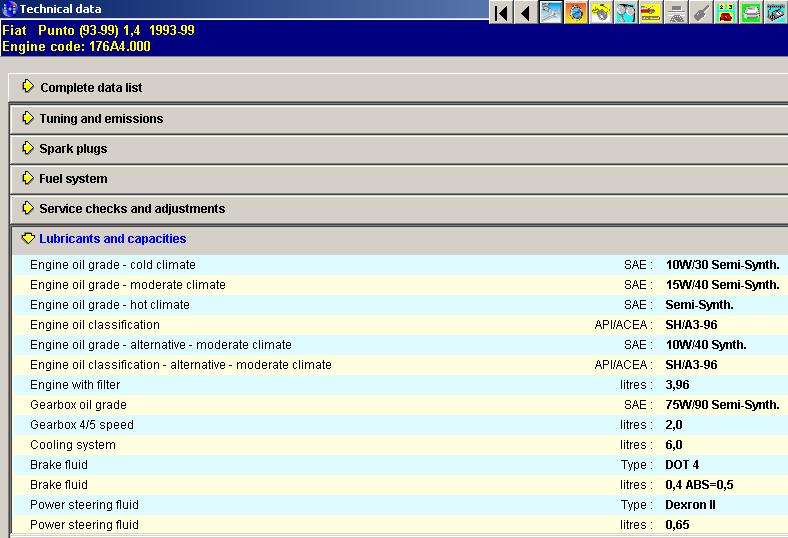788x538 pixels.
Task: Click the orange background toolbar icon
Action: click(576, 13)
